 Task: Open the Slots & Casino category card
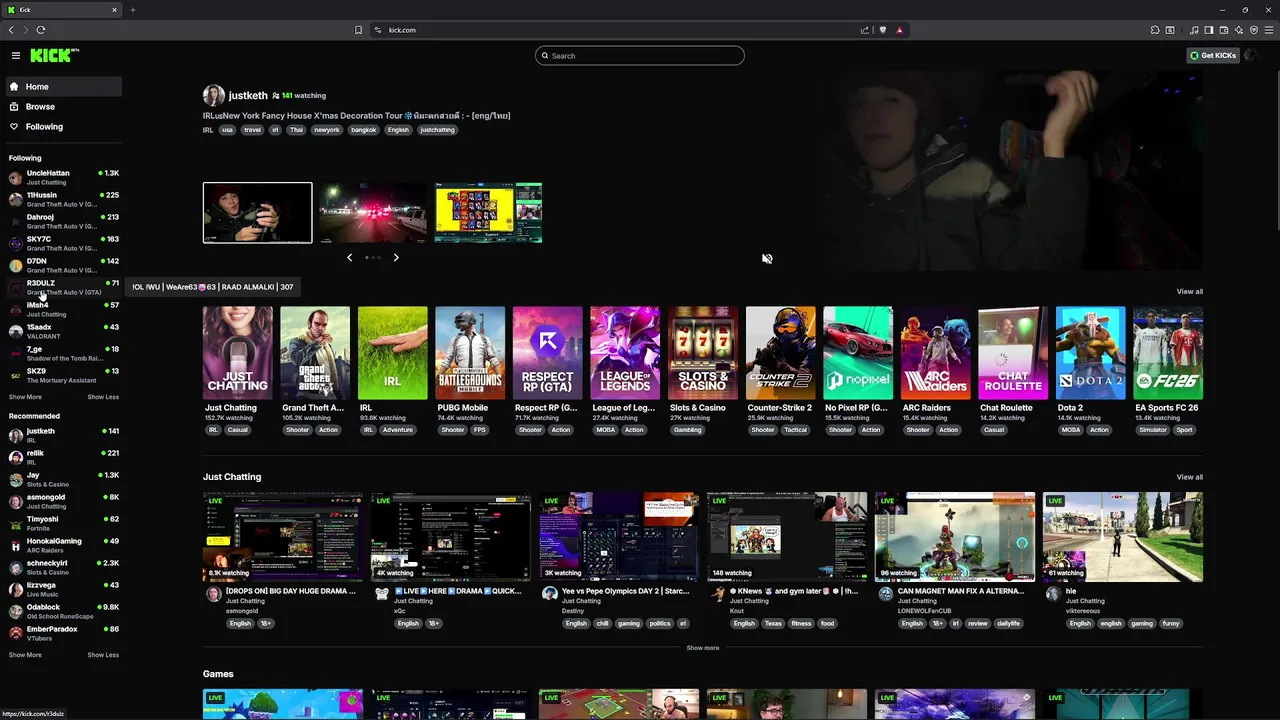(x=703, y=353)
